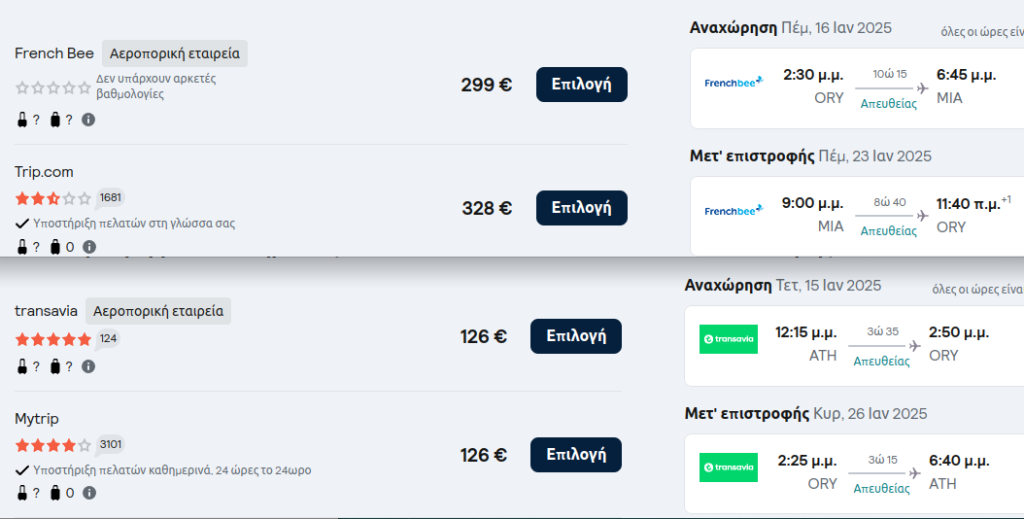Select the 328 € Trip.com offer

pos(581,208)
